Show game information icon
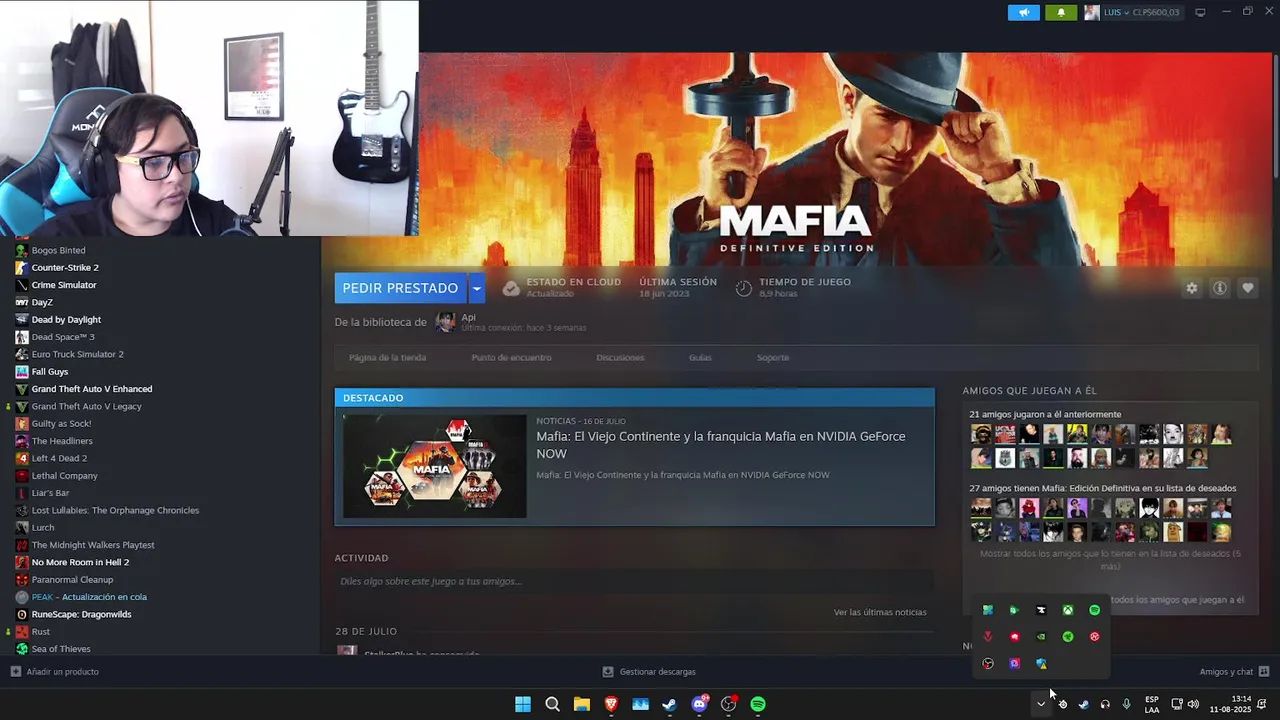Viewport: 1280px width, 720px height. [1220, 288]
